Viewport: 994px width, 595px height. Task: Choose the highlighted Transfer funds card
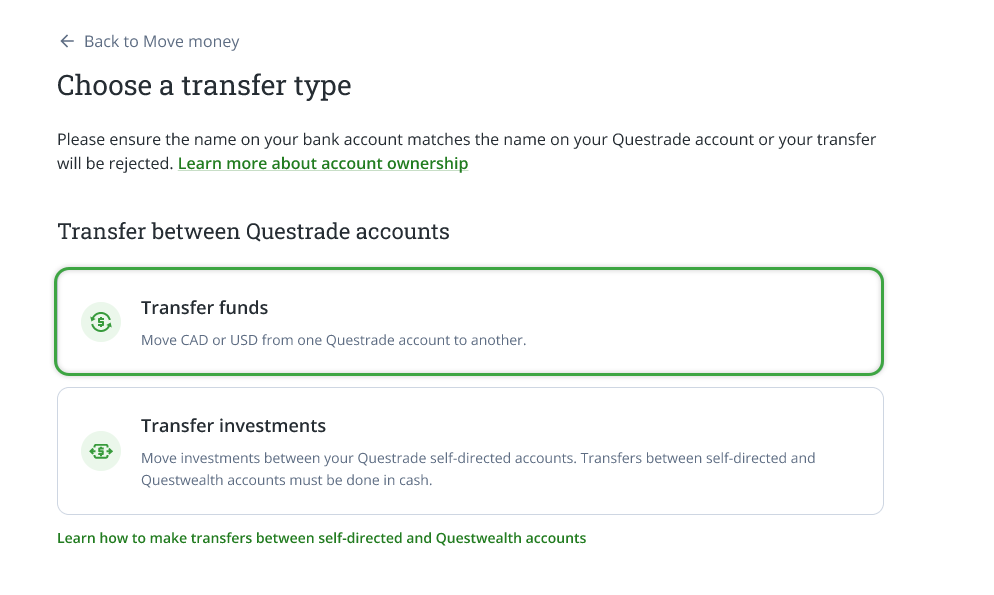pos(470,321)
